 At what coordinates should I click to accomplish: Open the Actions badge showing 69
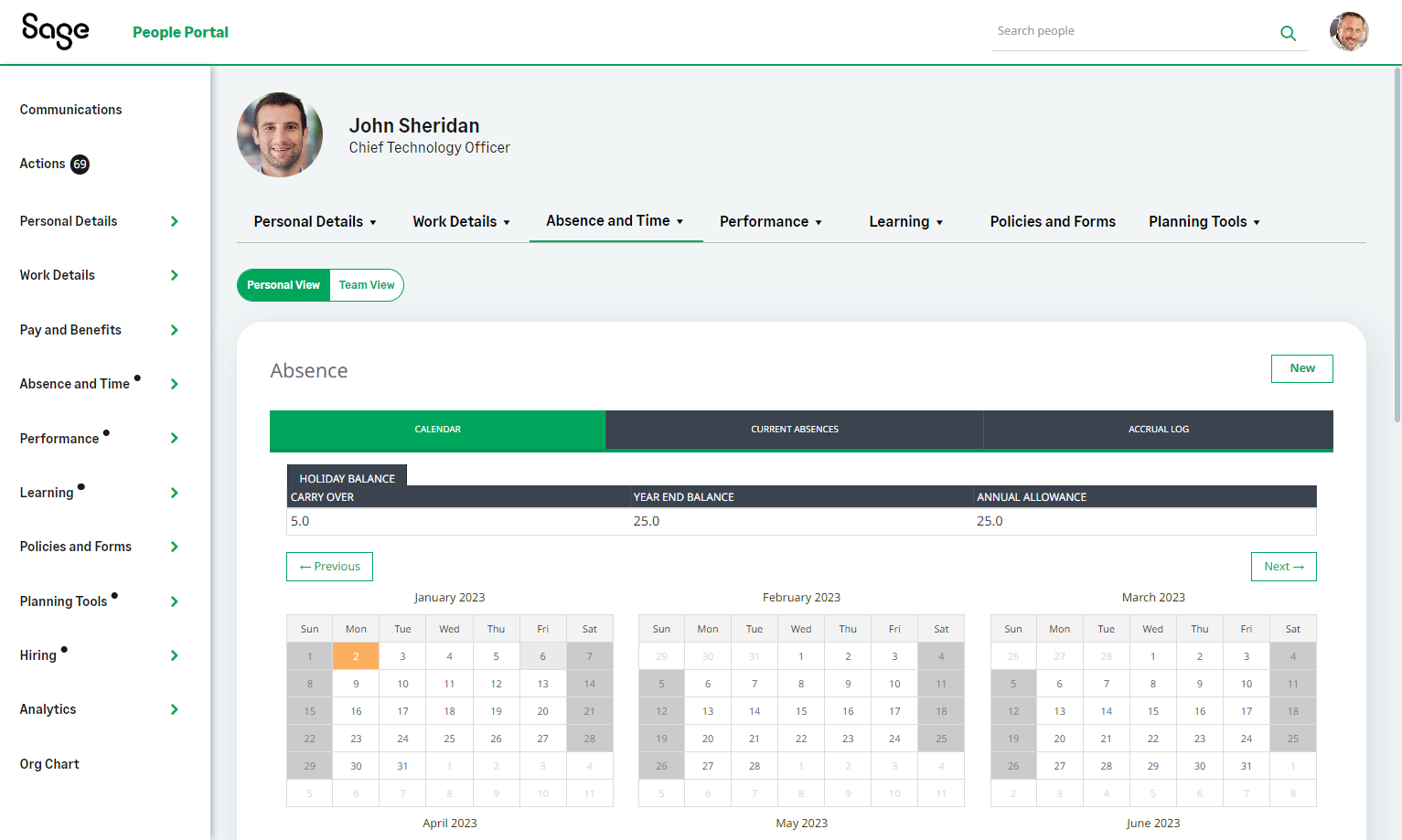[80, 165]
